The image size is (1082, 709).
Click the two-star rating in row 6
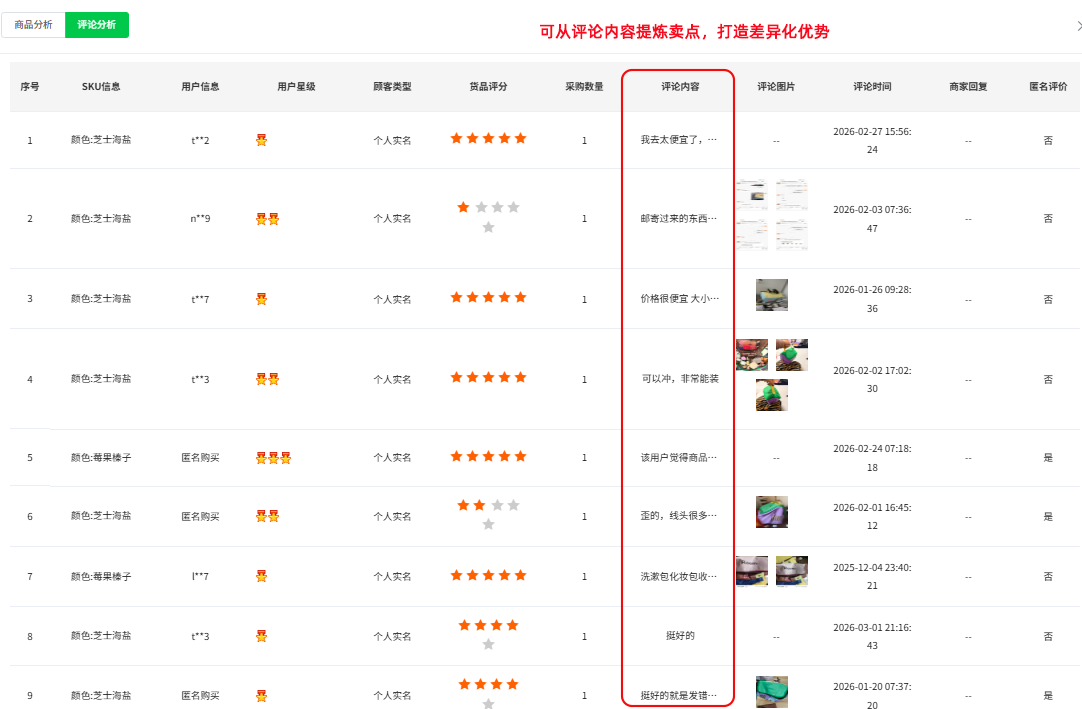pyautogui.click(x=469, y=504)
